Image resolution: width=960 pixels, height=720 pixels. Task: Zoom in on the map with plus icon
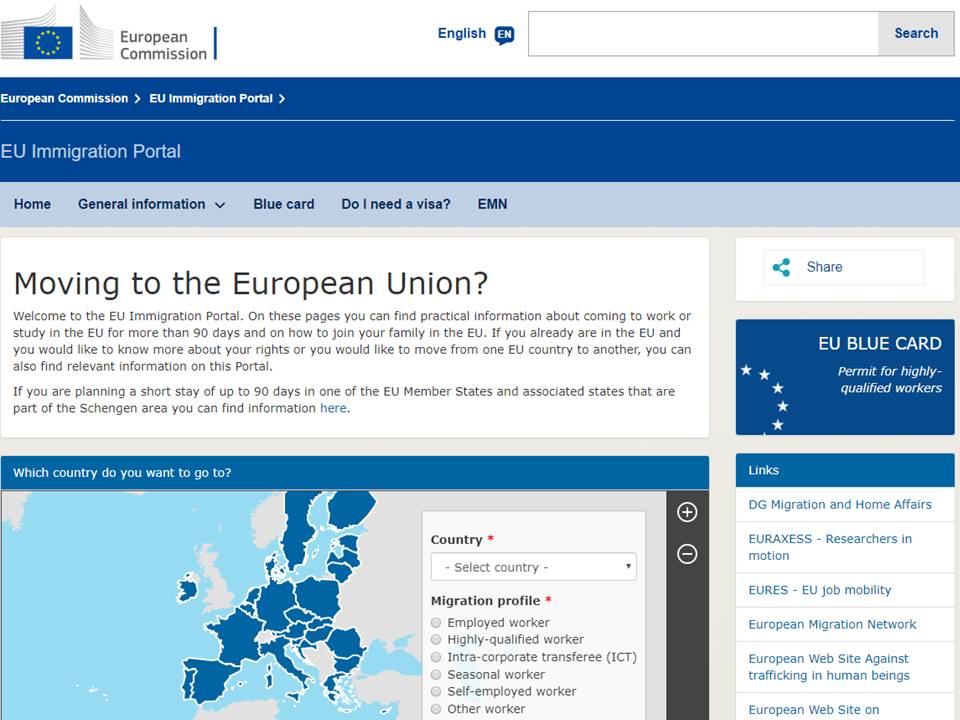coord(687,512)
